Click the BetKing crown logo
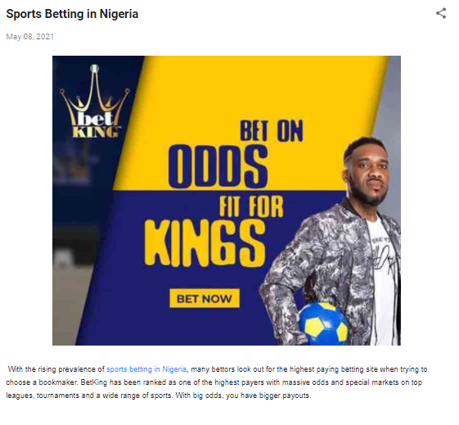459x425 pixels. pos(95,102)
